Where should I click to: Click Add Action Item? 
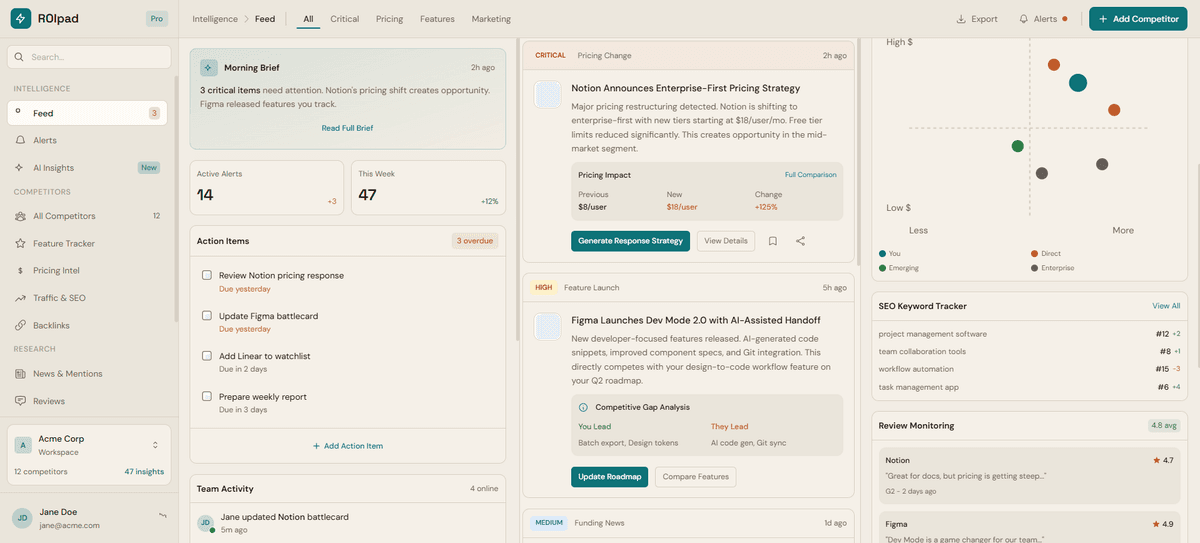[347, 446]
